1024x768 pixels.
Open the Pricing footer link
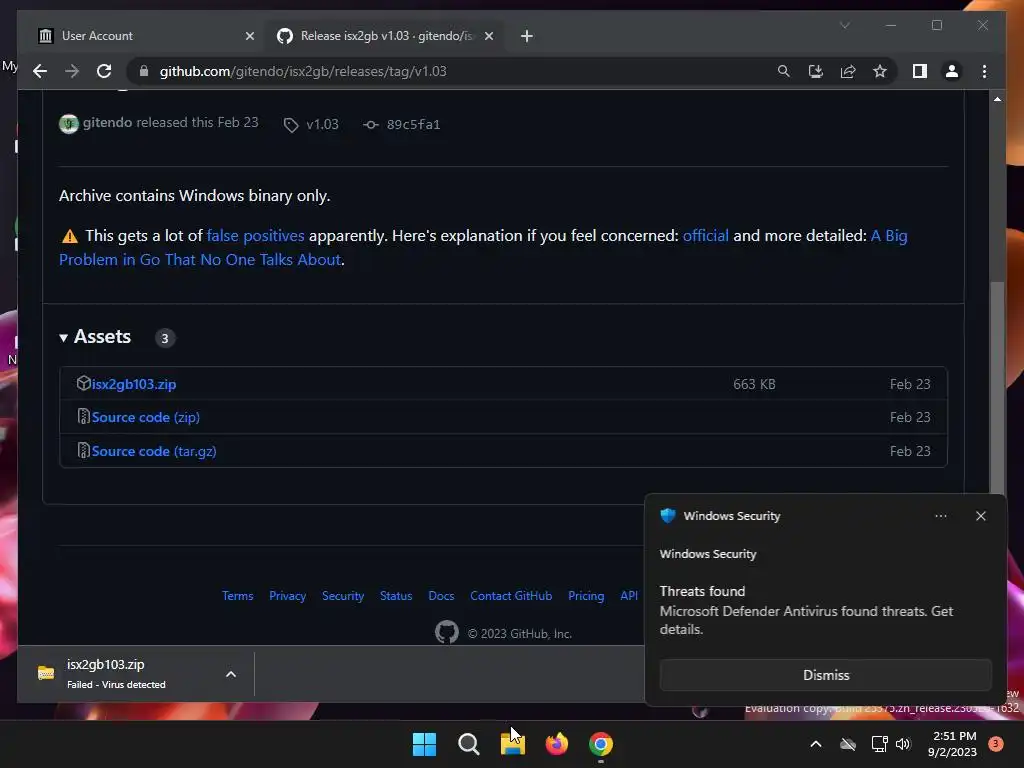coord(586,596)
